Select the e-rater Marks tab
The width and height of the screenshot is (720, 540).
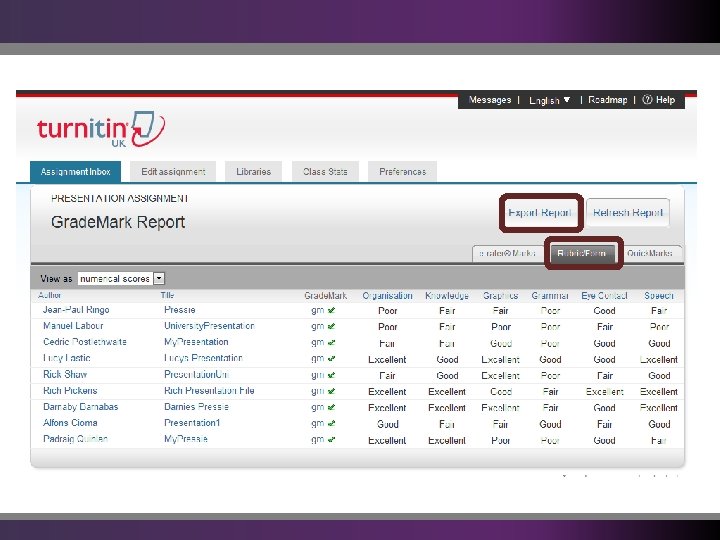tap(507, 253)
